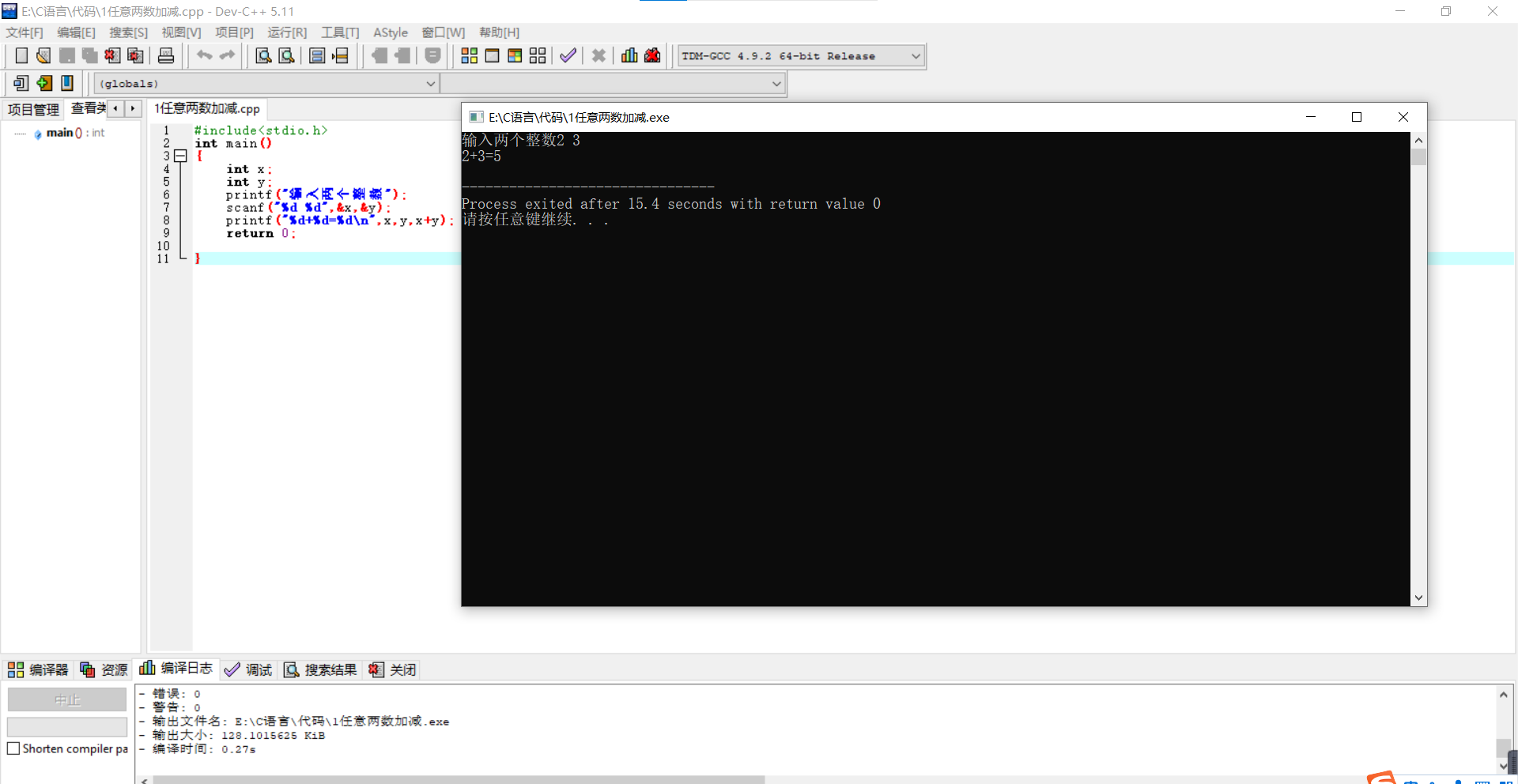Image resolution: width=1518 pixels, height=784 pixels.
Task: Click the Profile analysis bar-chart icon
Action: 629,55
